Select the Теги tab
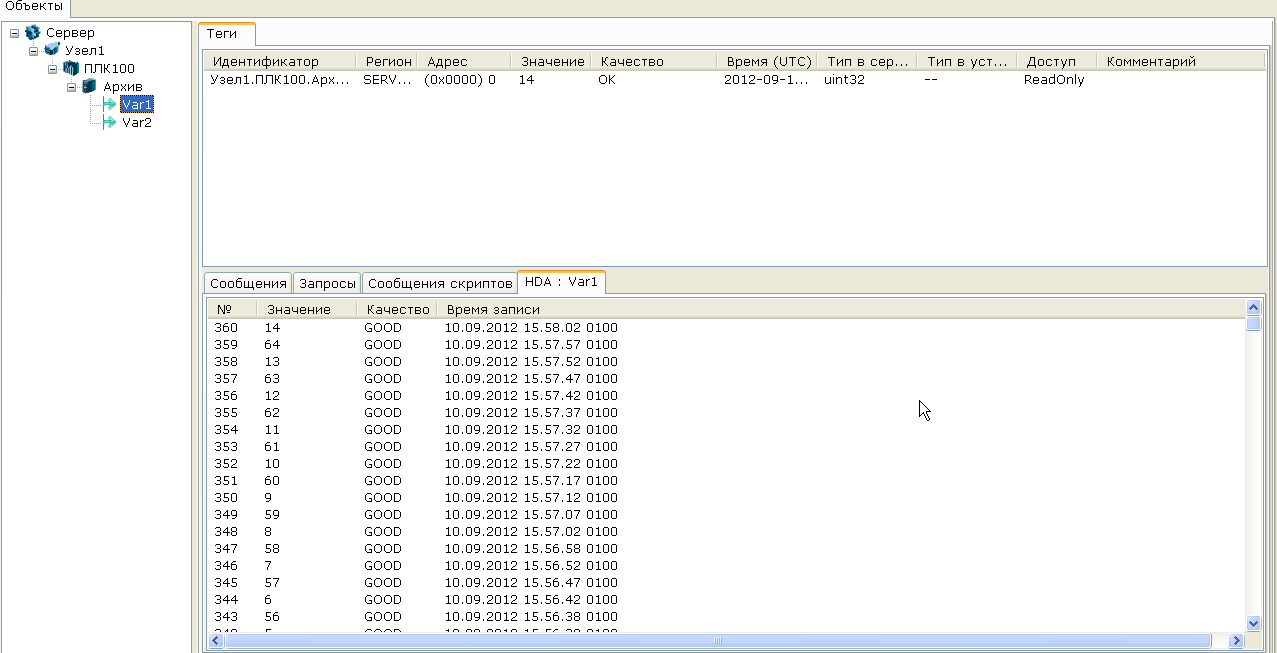 [222, 34]
